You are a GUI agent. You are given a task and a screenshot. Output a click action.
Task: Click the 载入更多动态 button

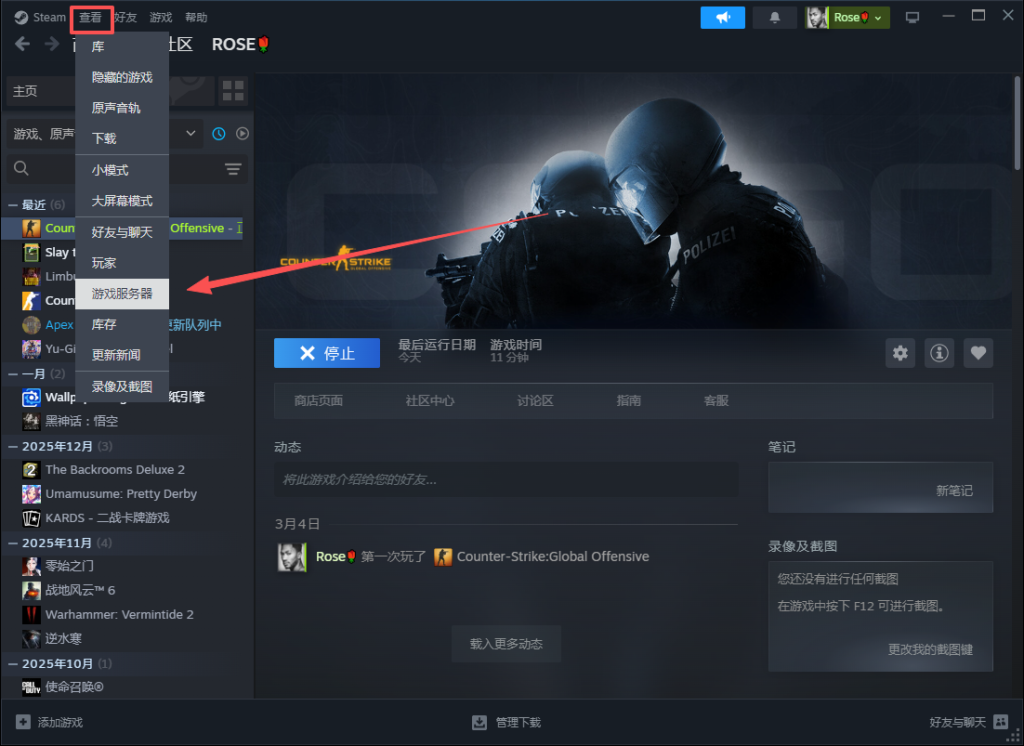pos(506,644)
